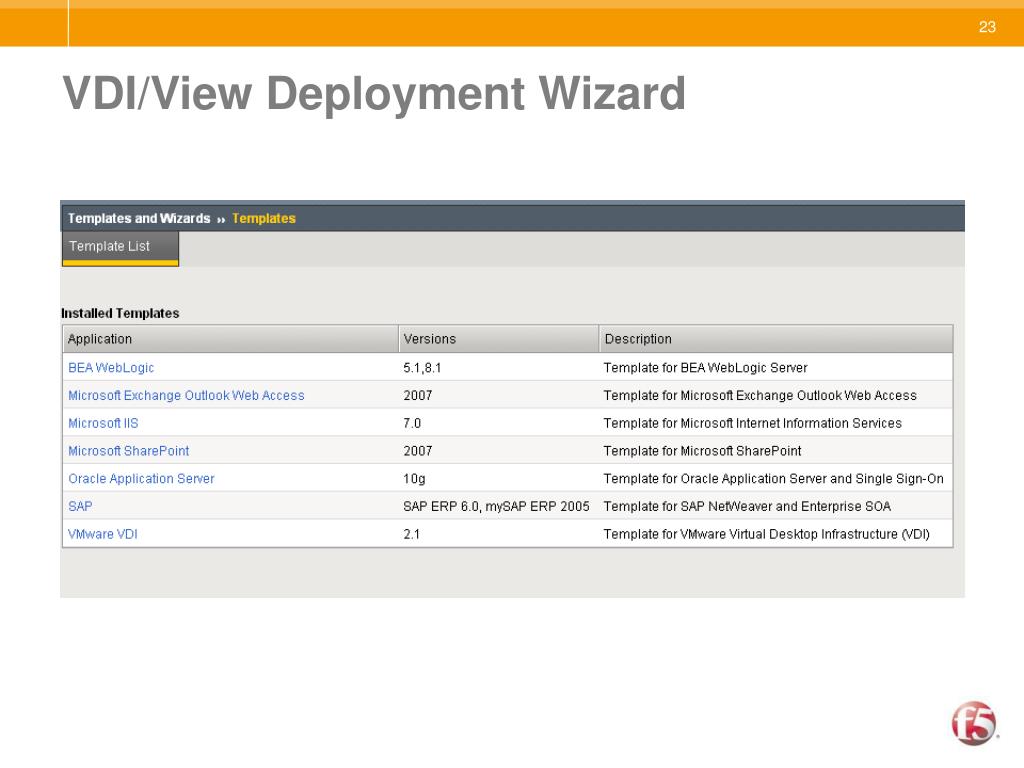Click 'Template for SAP NetWeaver and Enterprise SOA'

pos(747,506)
